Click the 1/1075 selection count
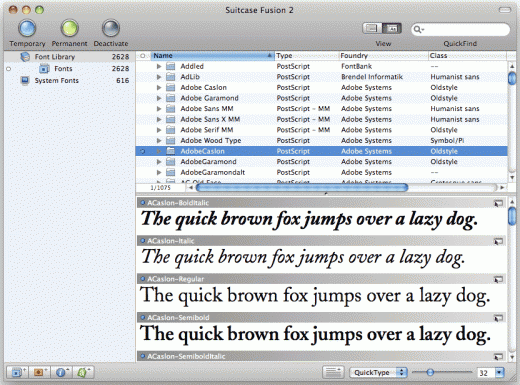The height and width of the screenshot is (385, 520). pyautogui.click(x=160, y=188)
